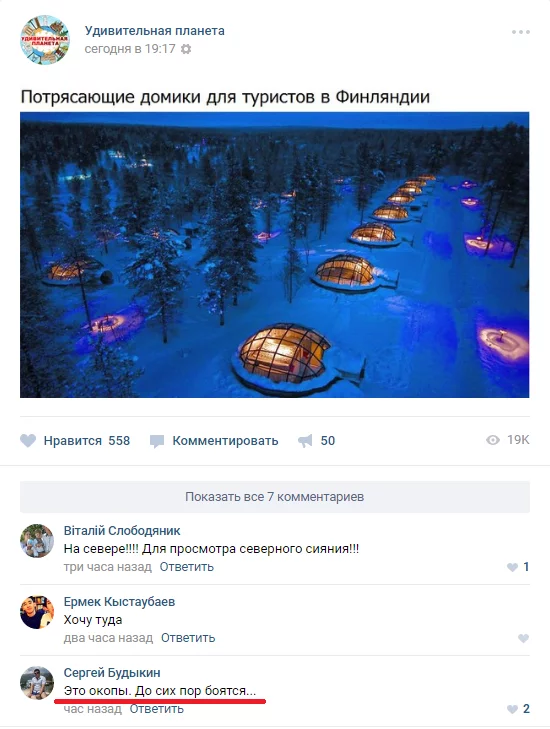Open Ермек Кыстаубаев's profile avatar

(37, 612)
